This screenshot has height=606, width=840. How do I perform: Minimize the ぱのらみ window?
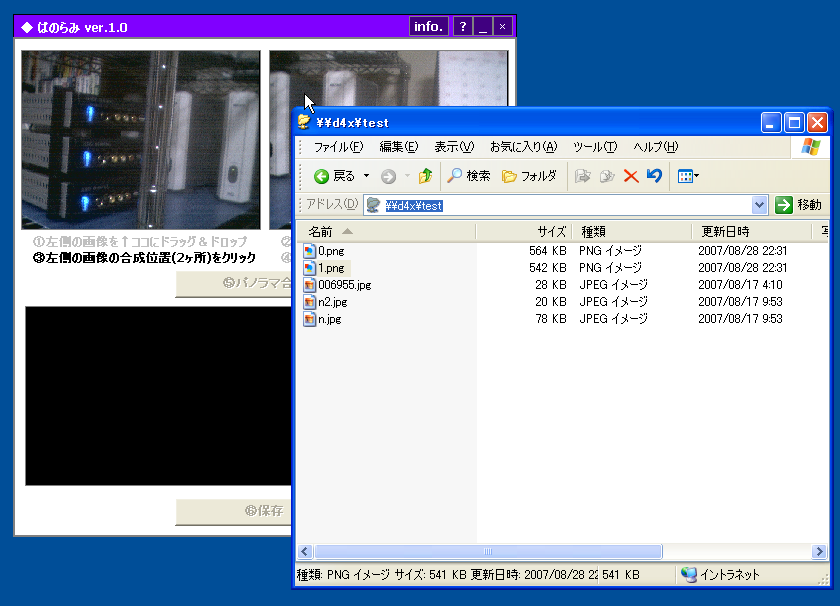pyautogui.click(x=483, y=26)
